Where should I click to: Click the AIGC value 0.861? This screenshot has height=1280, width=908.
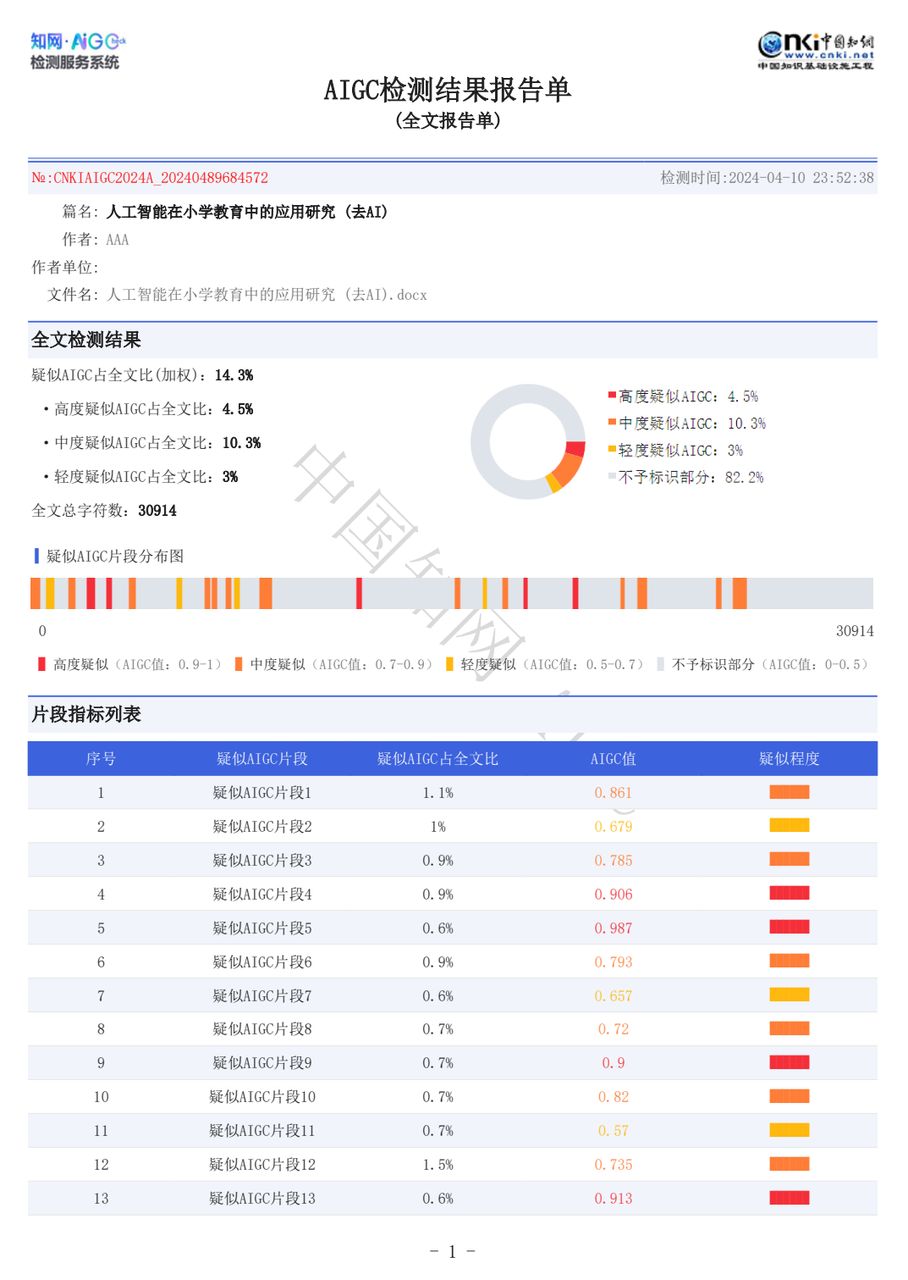[613, 793]
